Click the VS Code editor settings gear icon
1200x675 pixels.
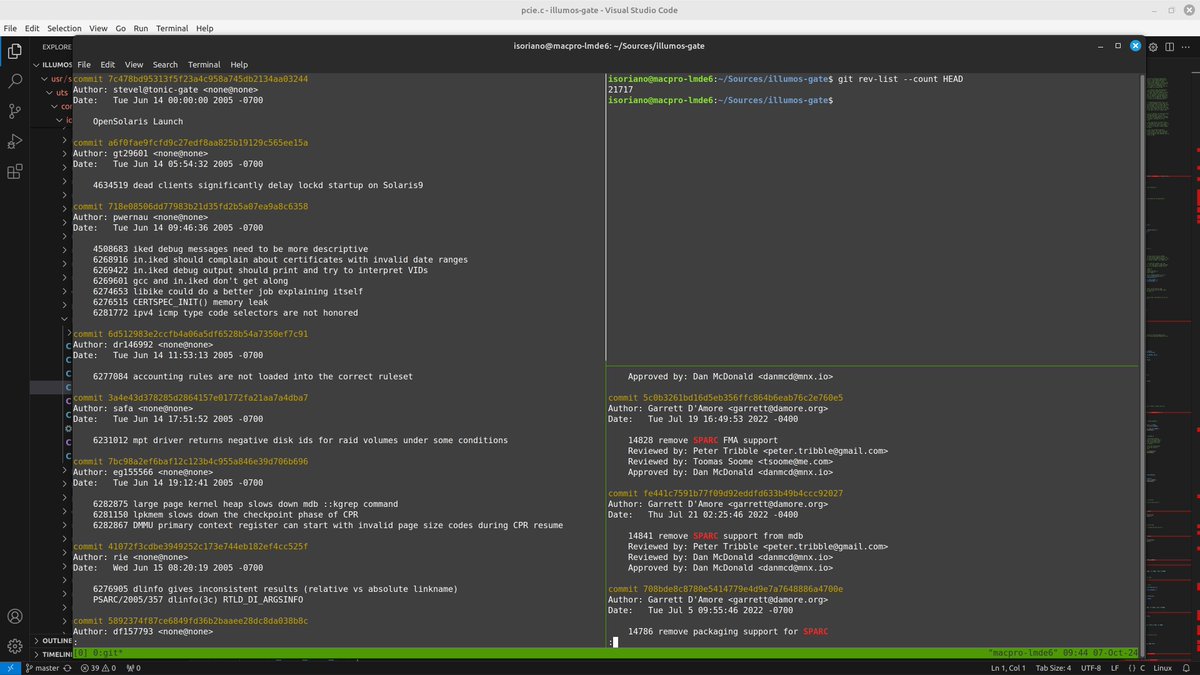[1153, 46]
